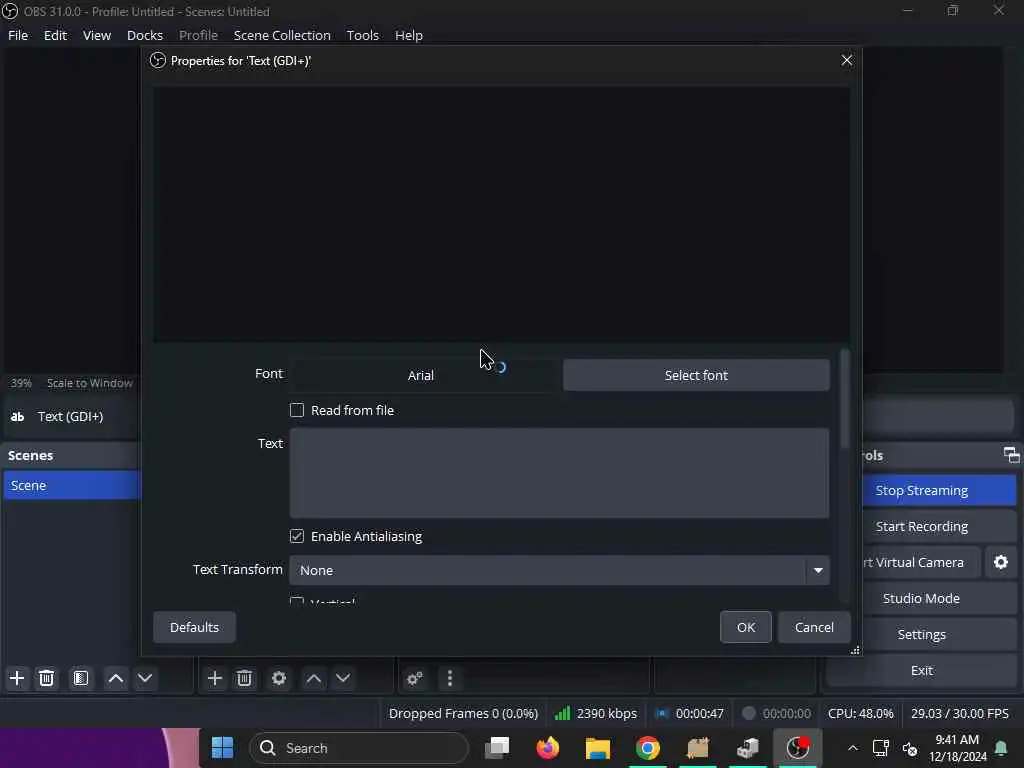Image resolution: width=1024 pixels, height=768 pixels.
Task: Cancel the Properties dialog
Action: click(x=814, y=627)
